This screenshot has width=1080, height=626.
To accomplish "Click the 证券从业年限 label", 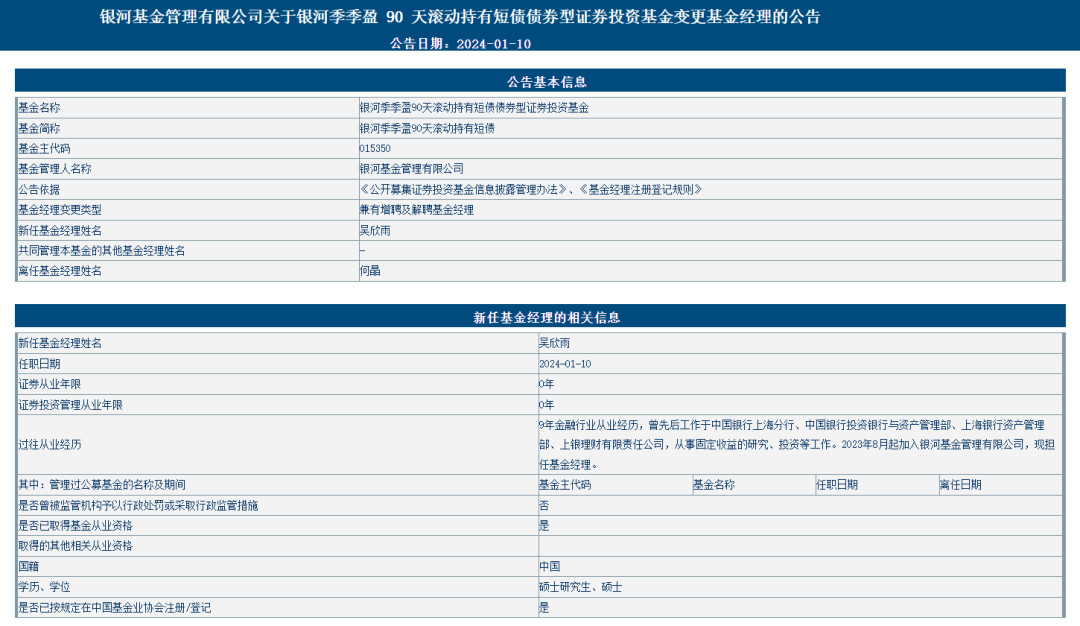I will [x=50, y=384].
